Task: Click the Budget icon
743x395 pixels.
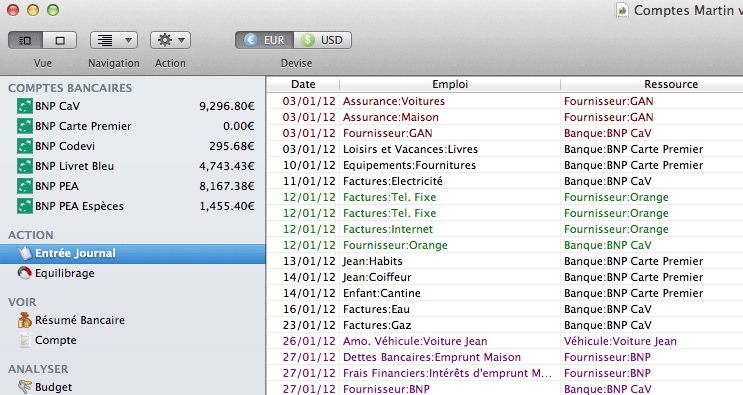Action: click(25, 387)
